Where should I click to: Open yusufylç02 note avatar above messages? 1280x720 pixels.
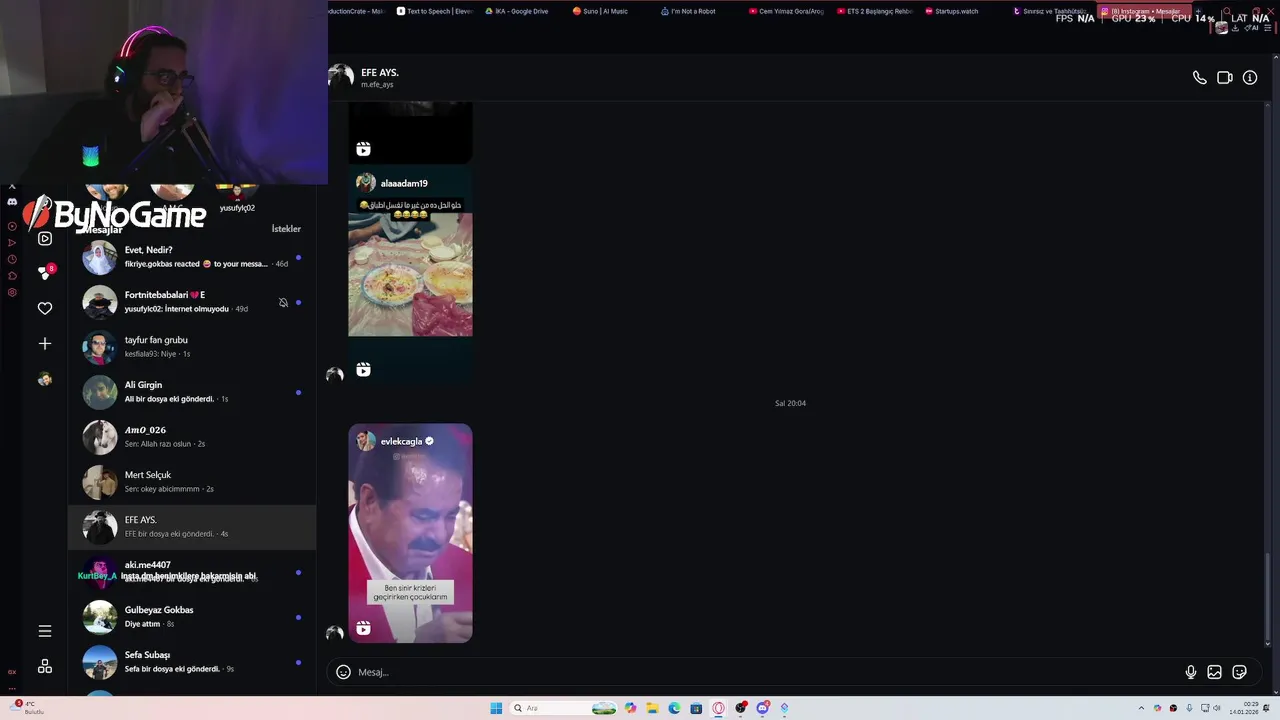[x=237, y=191]
